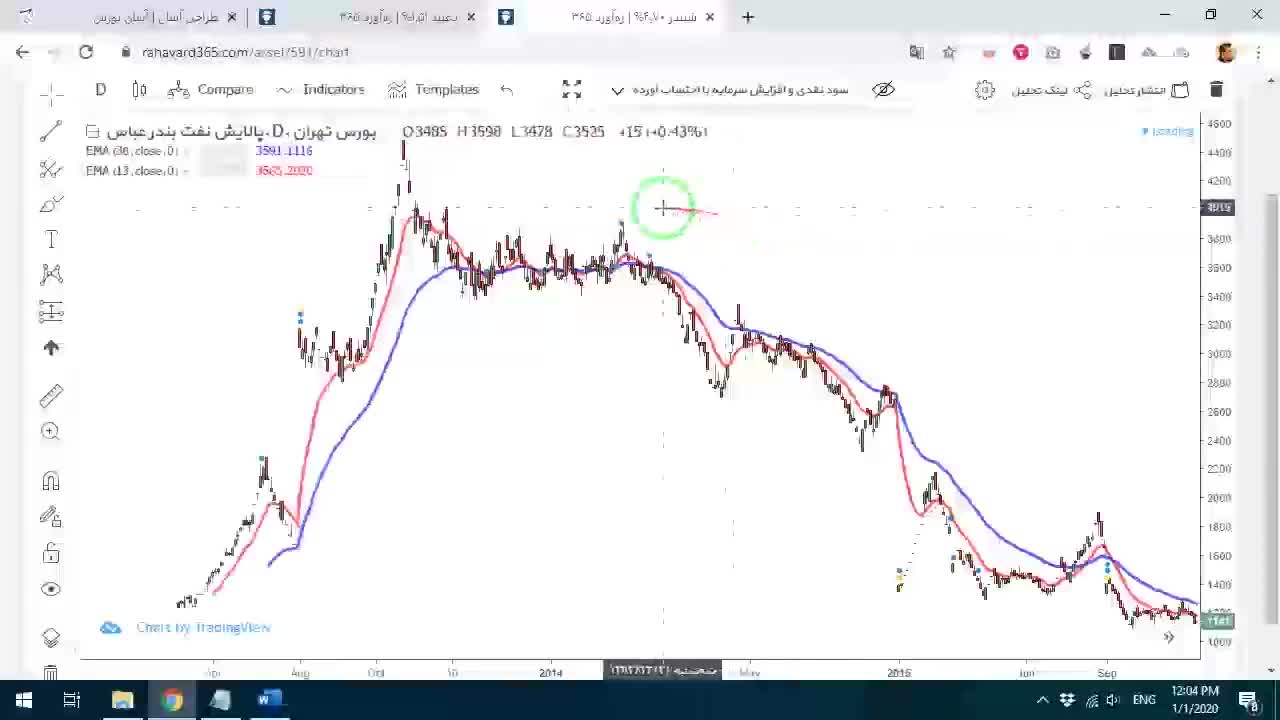Click the publish analysis button
Screen dimensions: 1280x720
[x=1147, y=90]
